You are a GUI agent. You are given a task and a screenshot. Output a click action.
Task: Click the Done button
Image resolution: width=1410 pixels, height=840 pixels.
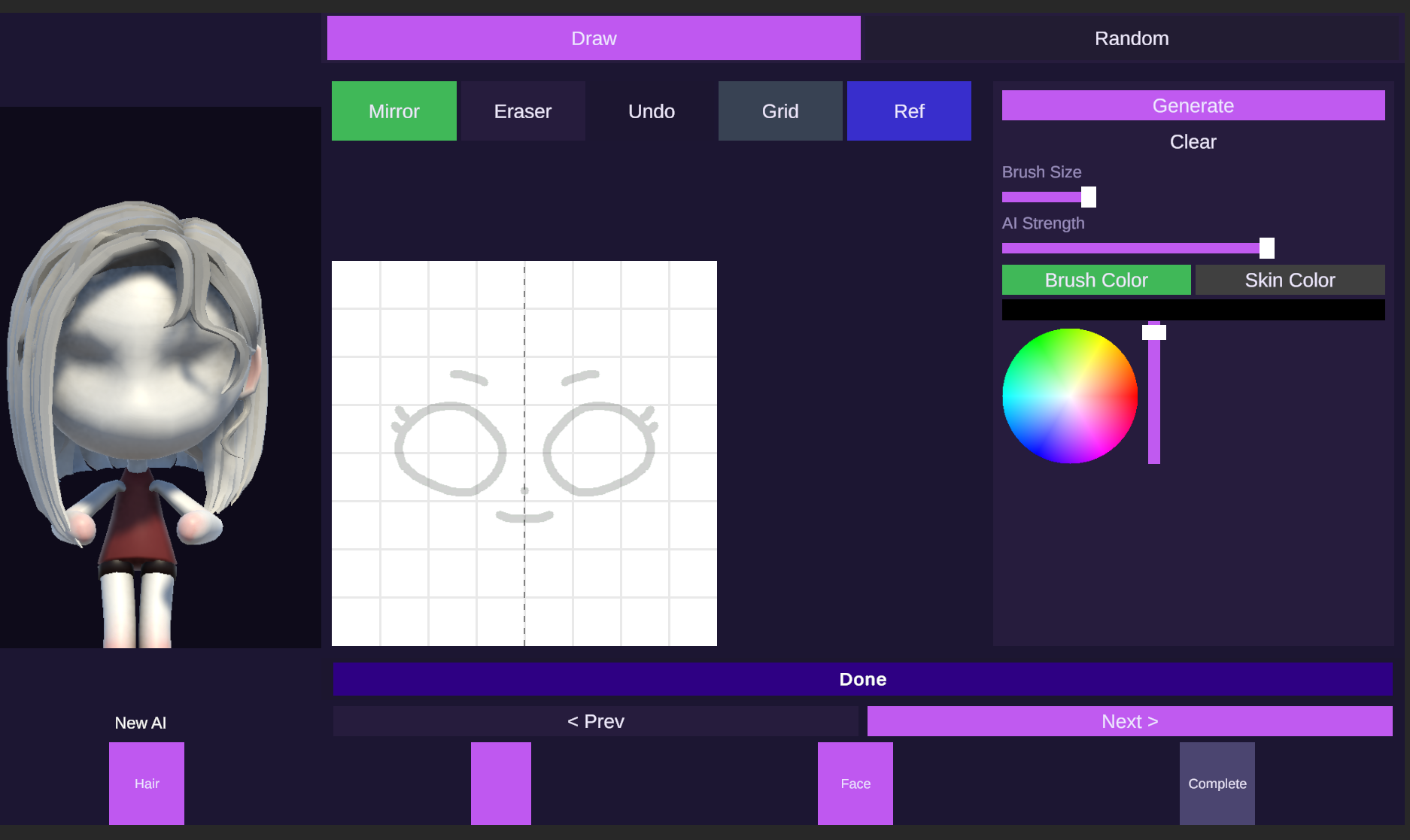pos(863,680)
